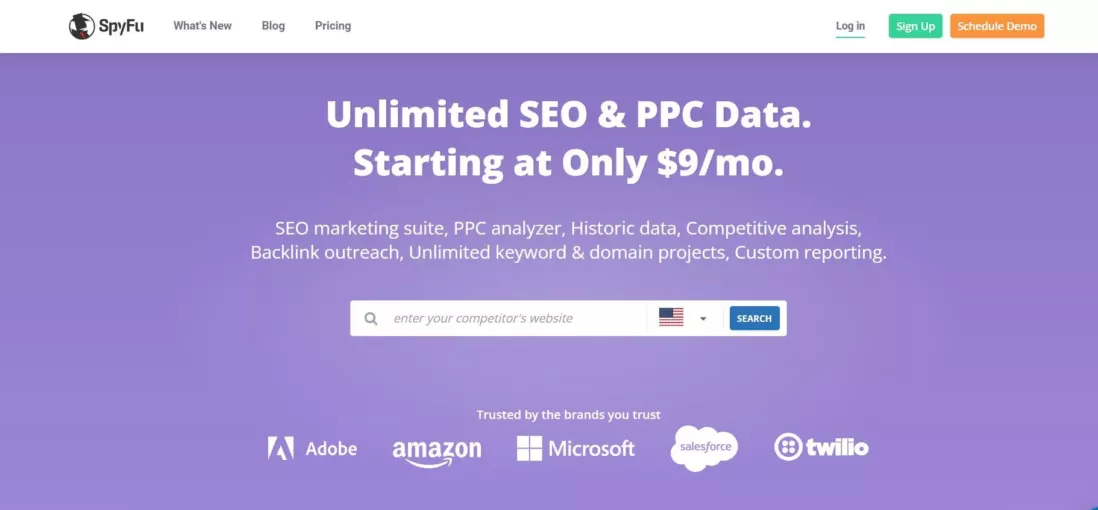Screen dimensions: 1098x510
Task: Click the US flag country icon
Action: pyautogui.click(x=671, y=318)
